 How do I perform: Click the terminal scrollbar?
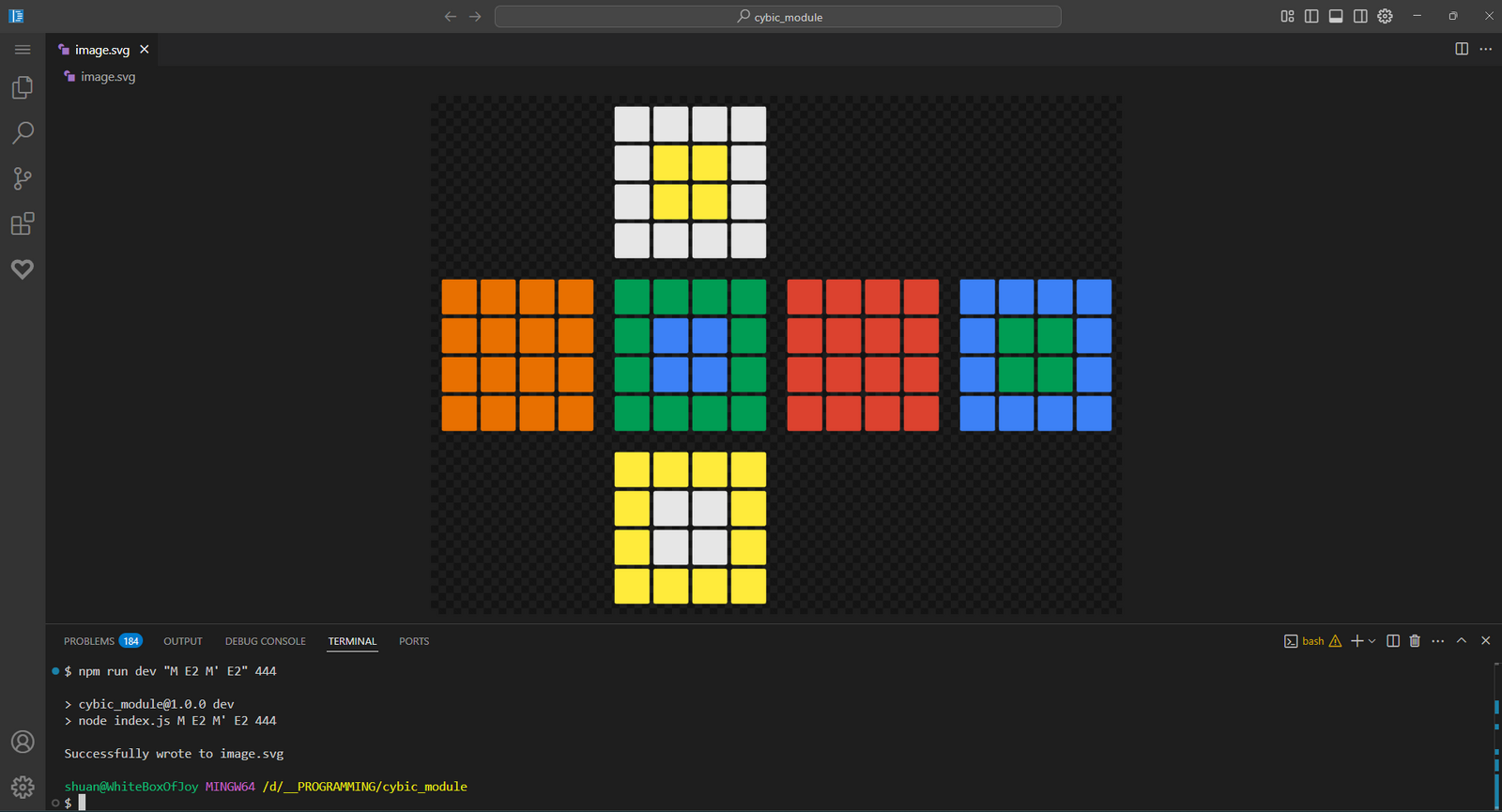pyautogui.click(x=1496, y=736)
